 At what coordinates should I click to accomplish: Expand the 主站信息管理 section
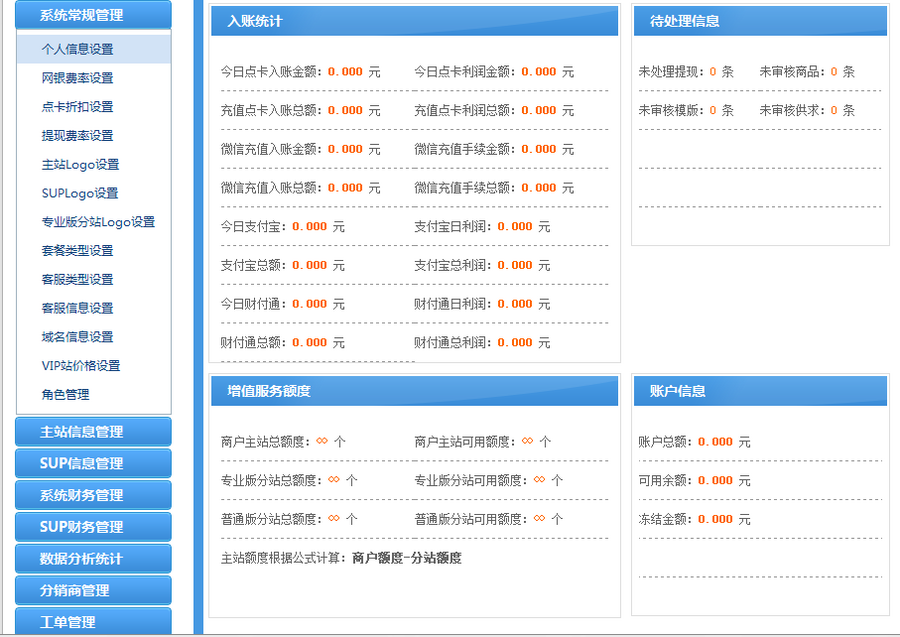point(93,432)
